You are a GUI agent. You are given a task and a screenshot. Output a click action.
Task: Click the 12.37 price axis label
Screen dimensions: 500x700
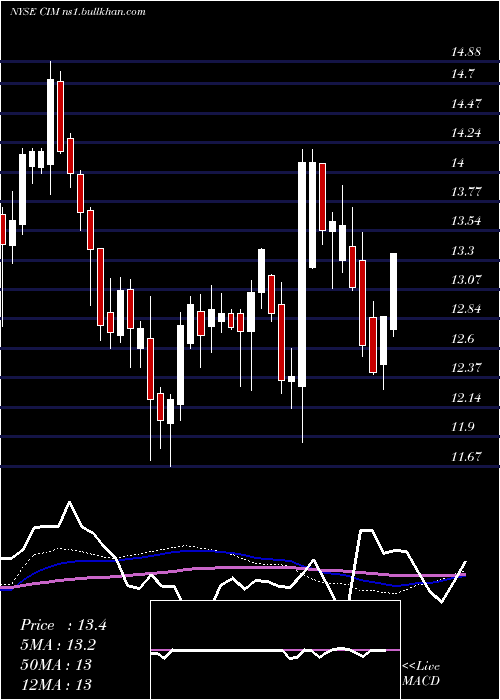point(466,368)
